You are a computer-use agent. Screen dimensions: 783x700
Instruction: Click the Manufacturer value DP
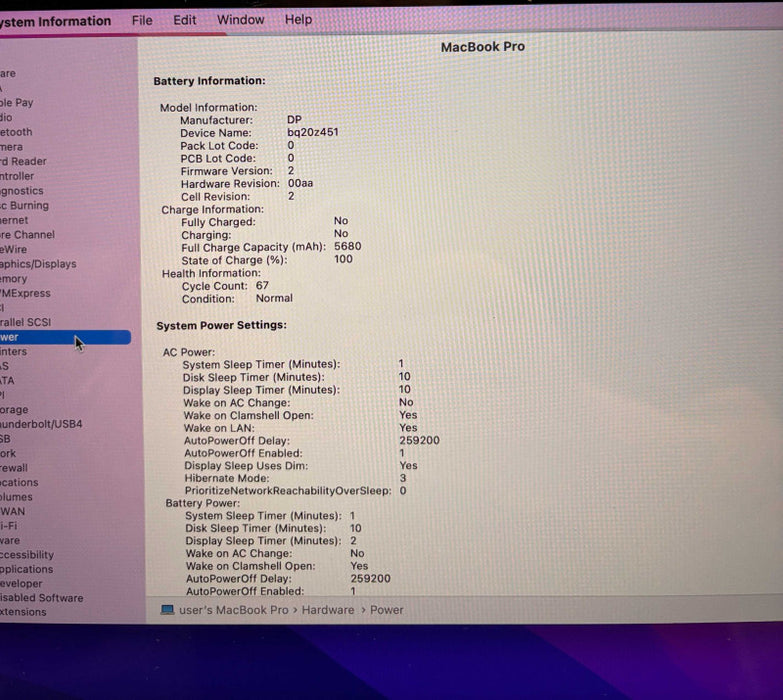coord(294,120)
